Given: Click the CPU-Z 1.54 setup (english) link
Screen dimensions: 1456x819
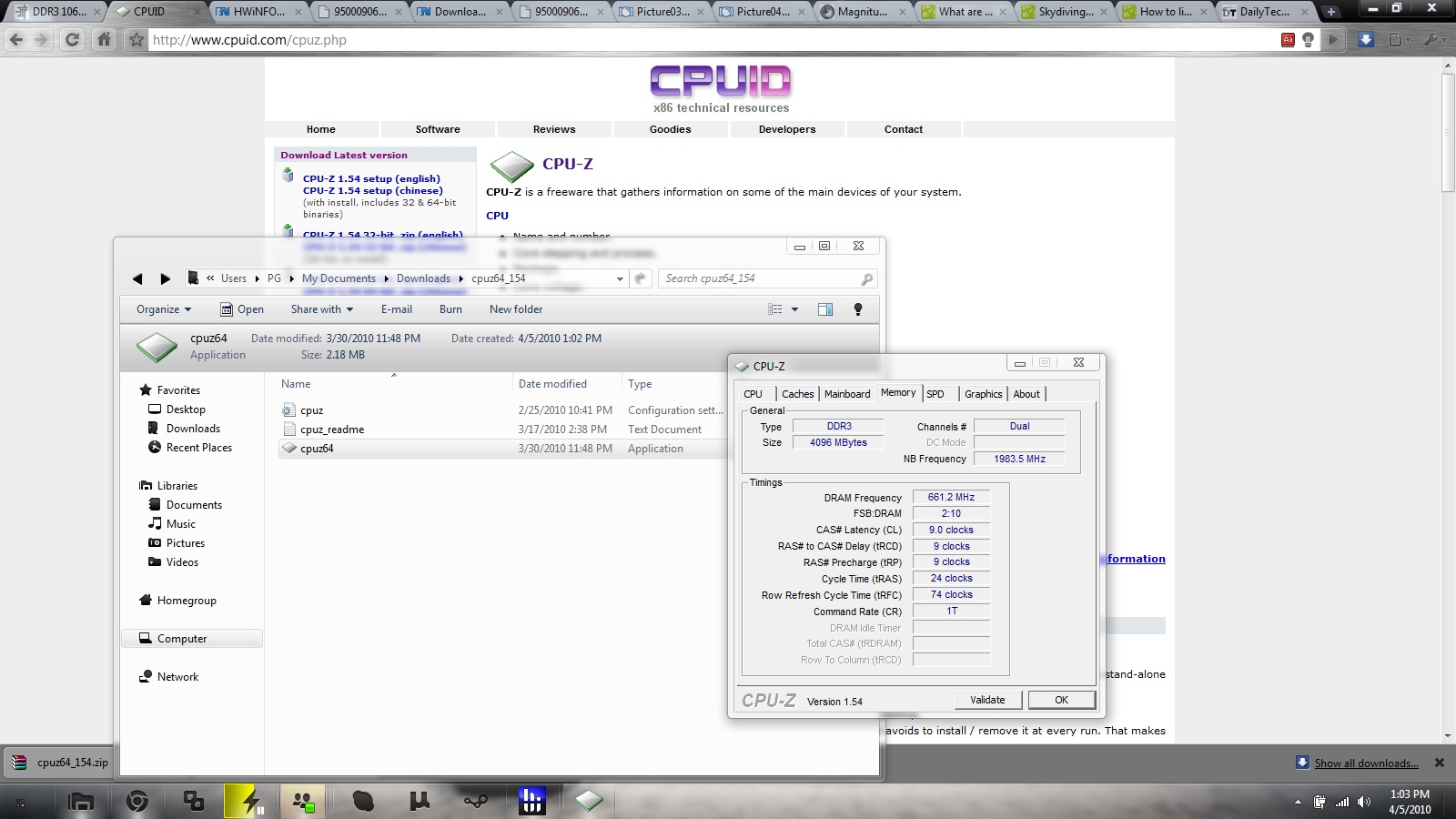Looking at the screenshot, I should point(371,179).
